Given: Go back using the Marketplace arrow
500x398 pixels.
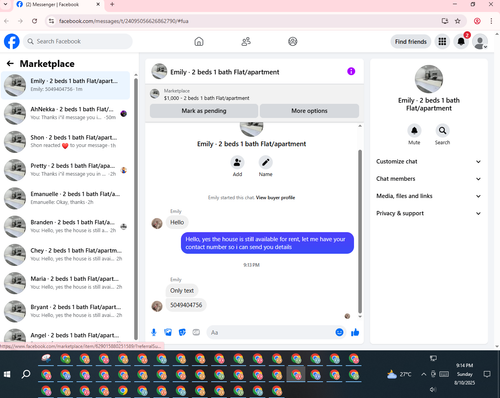Looking at the screenshot, I should coord(10,64).
